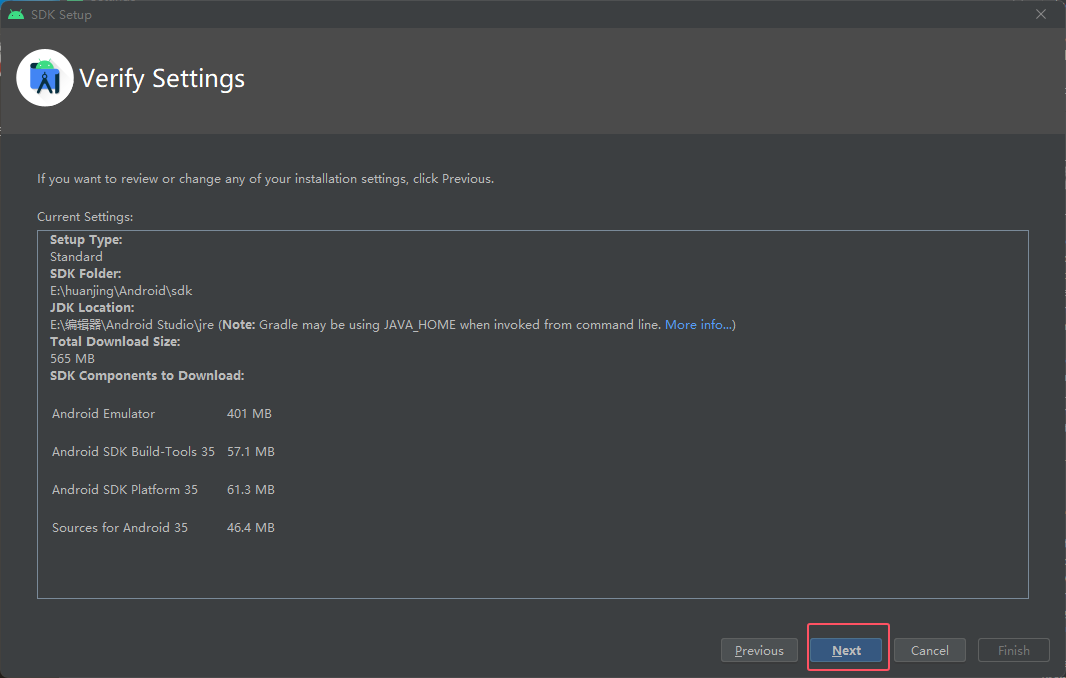This screenshot has width=1066, height=678.
Task: Select Android SDK Platform 35 row
Action: pyautogui.click(x=163, y=490)
